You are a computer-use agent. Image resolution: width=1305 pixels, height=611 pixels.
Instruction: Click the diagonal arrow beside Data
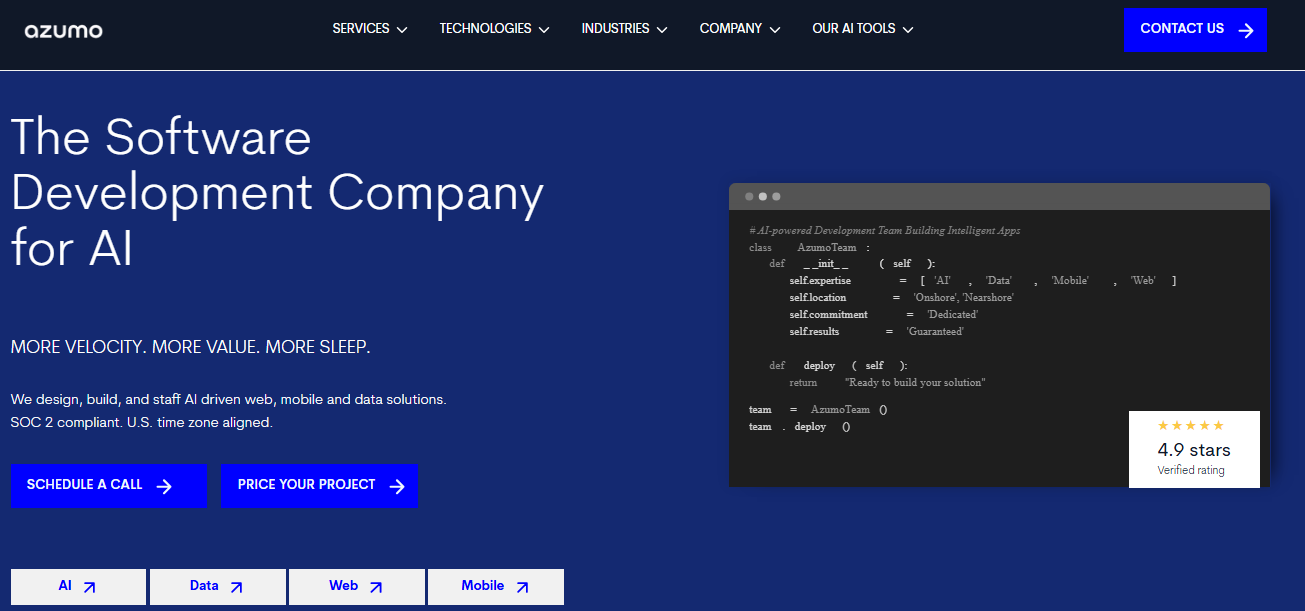(237, 588)
